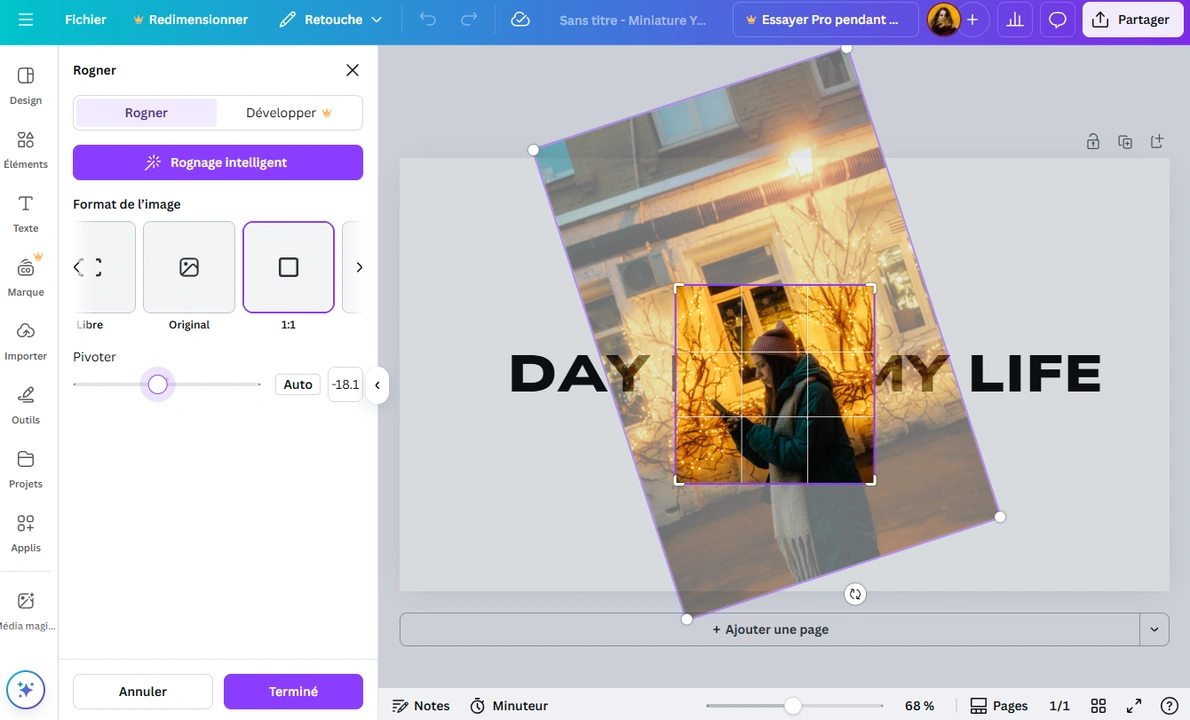Viewport: 1190px width, 720px height.
Task: Select the Rogner tab
Action: (146, 112)
